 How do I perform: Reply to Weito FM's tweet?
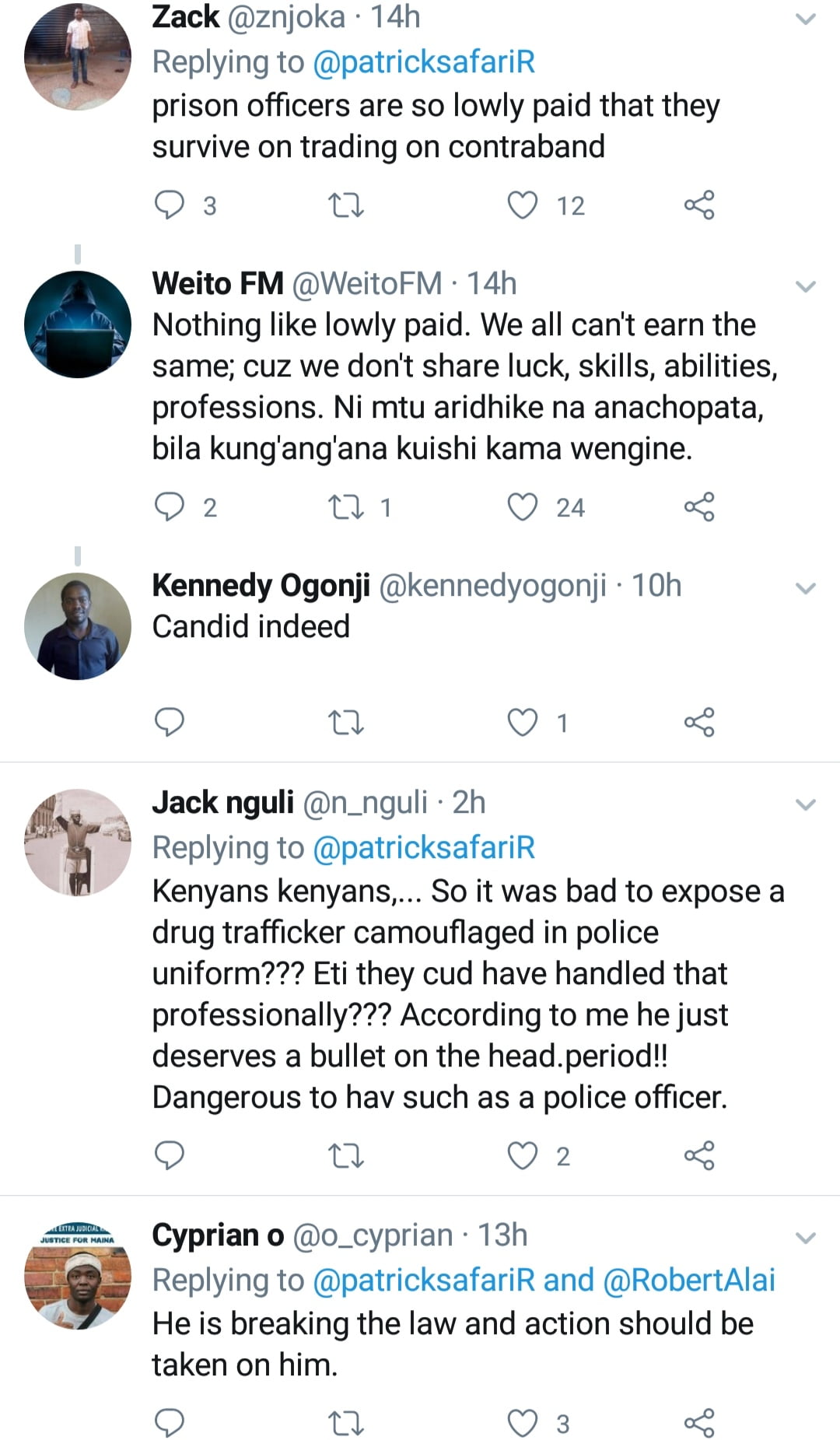(x=170, y=506)
